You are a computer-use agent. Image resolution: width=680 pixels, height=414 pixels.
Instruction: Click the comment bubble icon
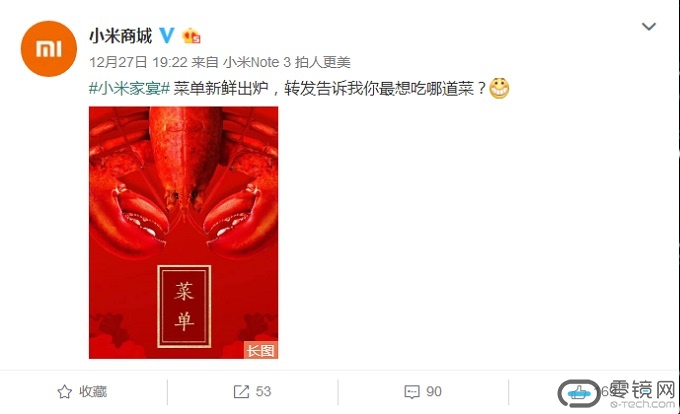point(412,391)
